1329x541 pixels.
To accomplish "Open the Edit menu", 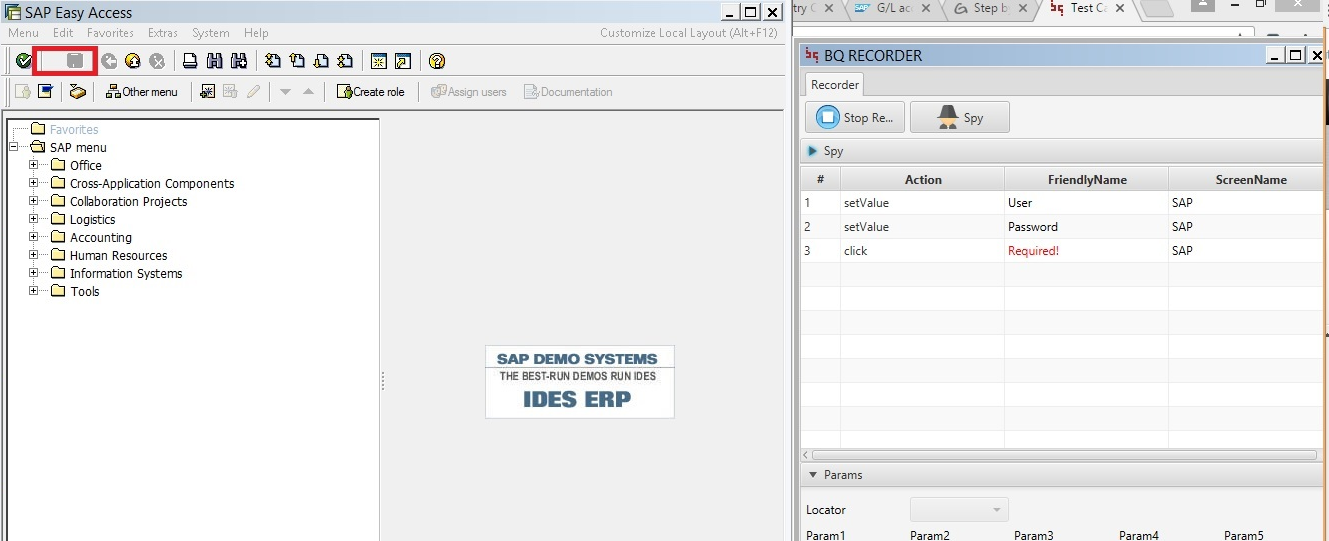I will (63, 33).
